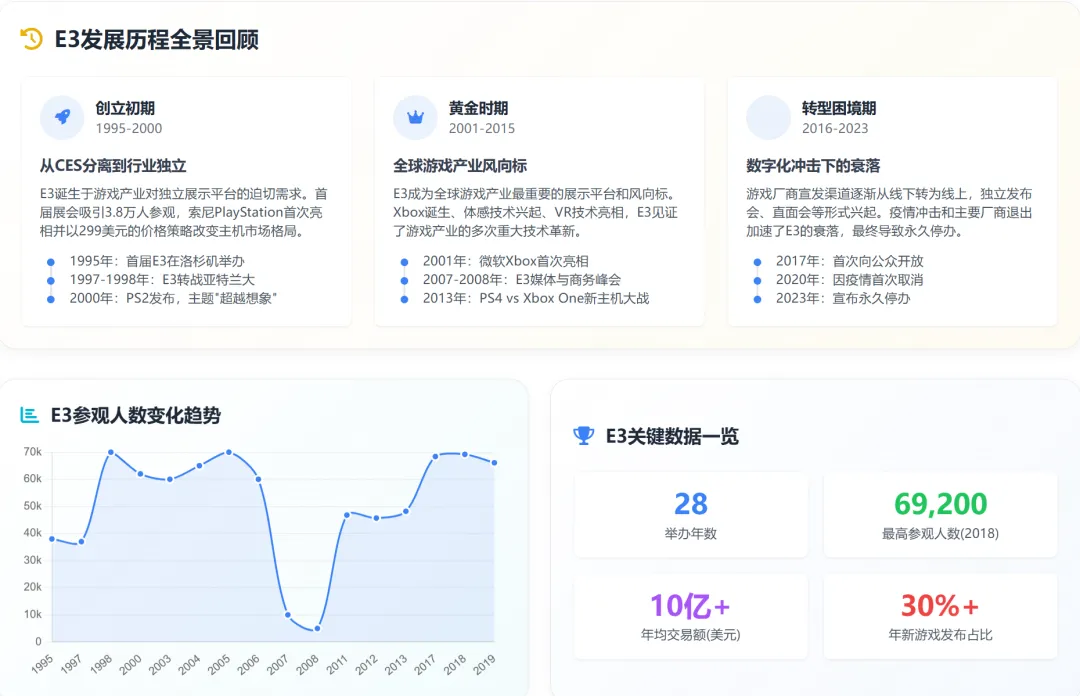1080x696 pixels.
Task: Click the title E3关键数据一览
Action: [672, 436]
